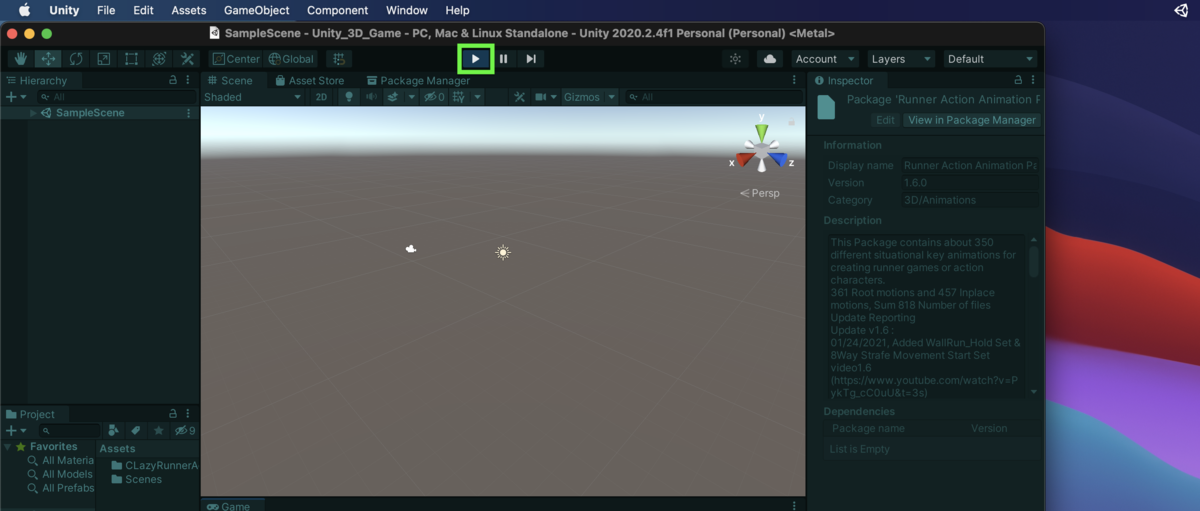The width and height of the screenshot is (1200, 511).
Task: Click the Edit button in Inspector
Action: coord(885,120)
